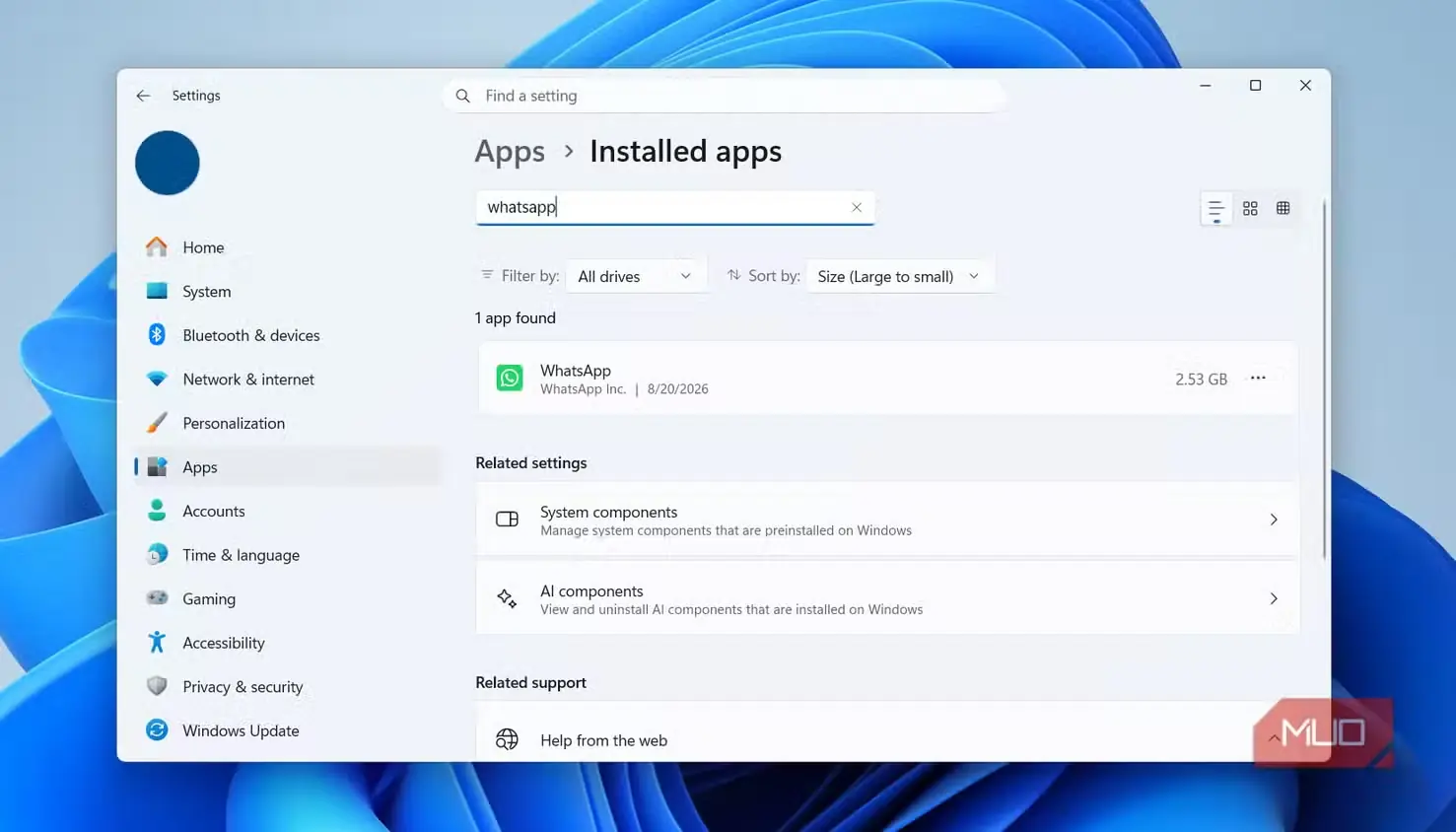Open Network & internet label
This screenshot has height=832, width=1456.
(248, 380)
